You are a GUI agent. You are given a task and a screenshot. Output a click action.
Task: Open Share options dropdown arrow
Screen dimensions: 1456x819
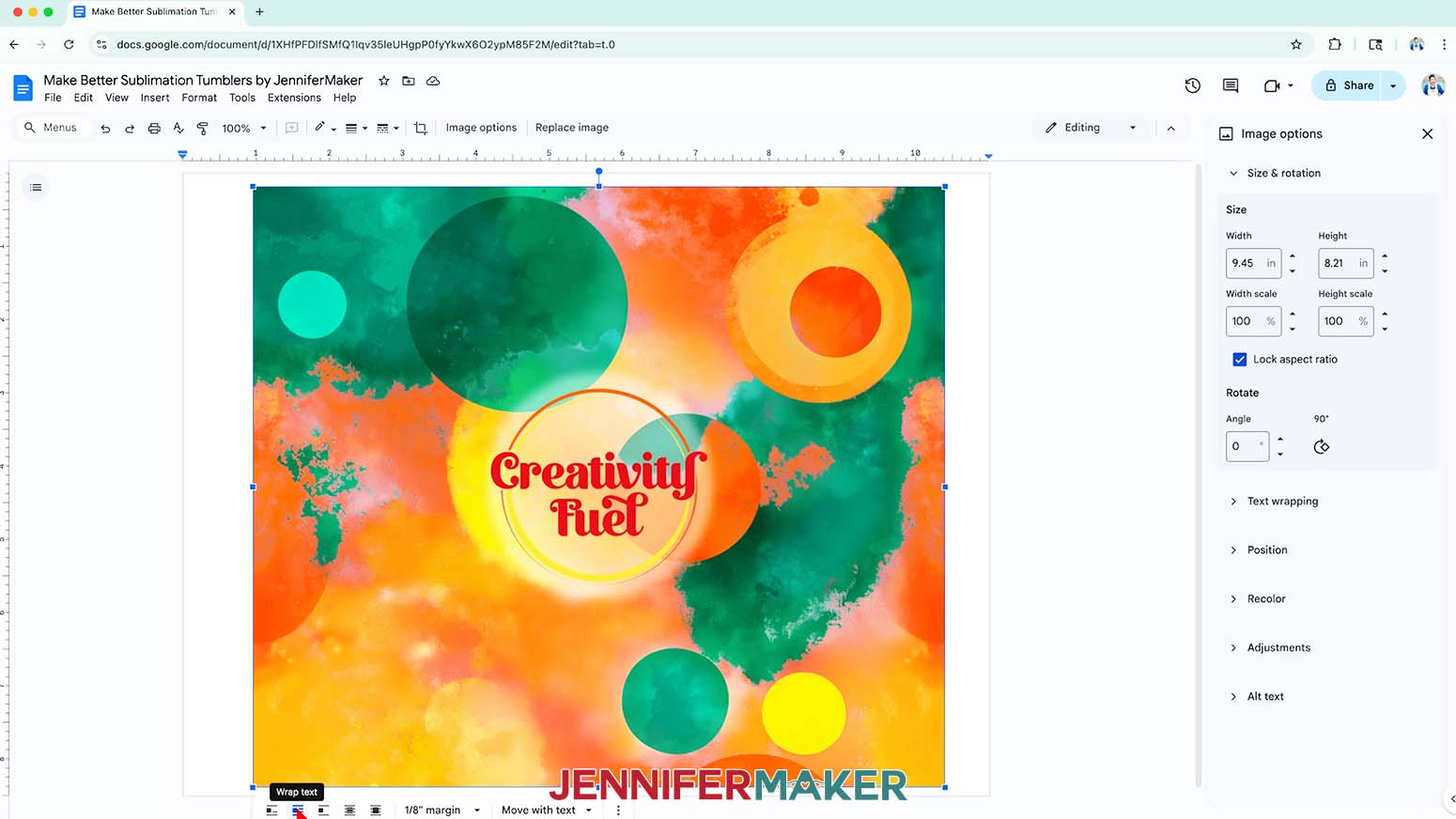pos(1393,85)
